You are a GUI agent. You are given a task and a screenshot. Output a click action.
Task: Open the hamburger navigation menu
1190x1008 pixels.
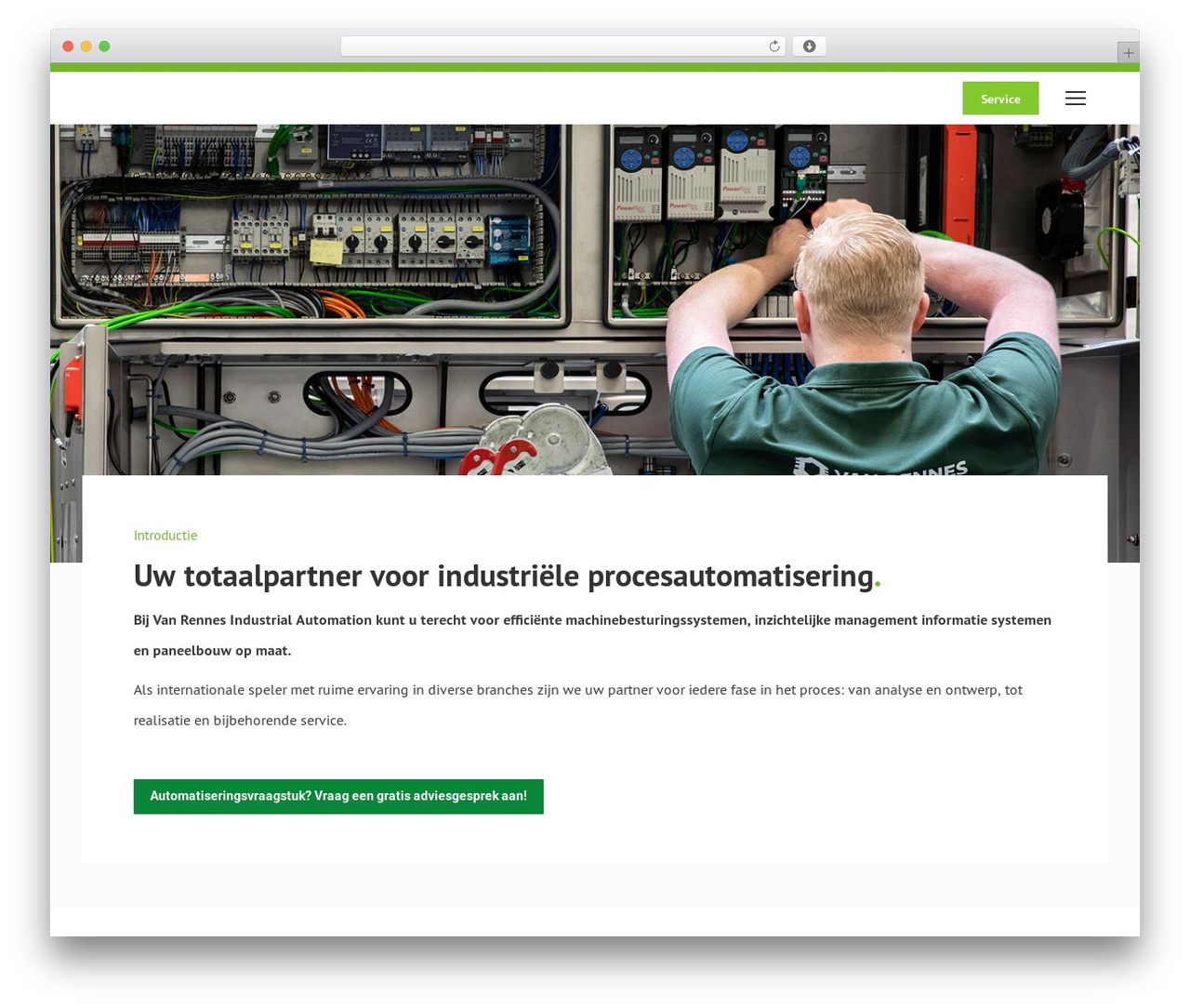click(1075, 99)
